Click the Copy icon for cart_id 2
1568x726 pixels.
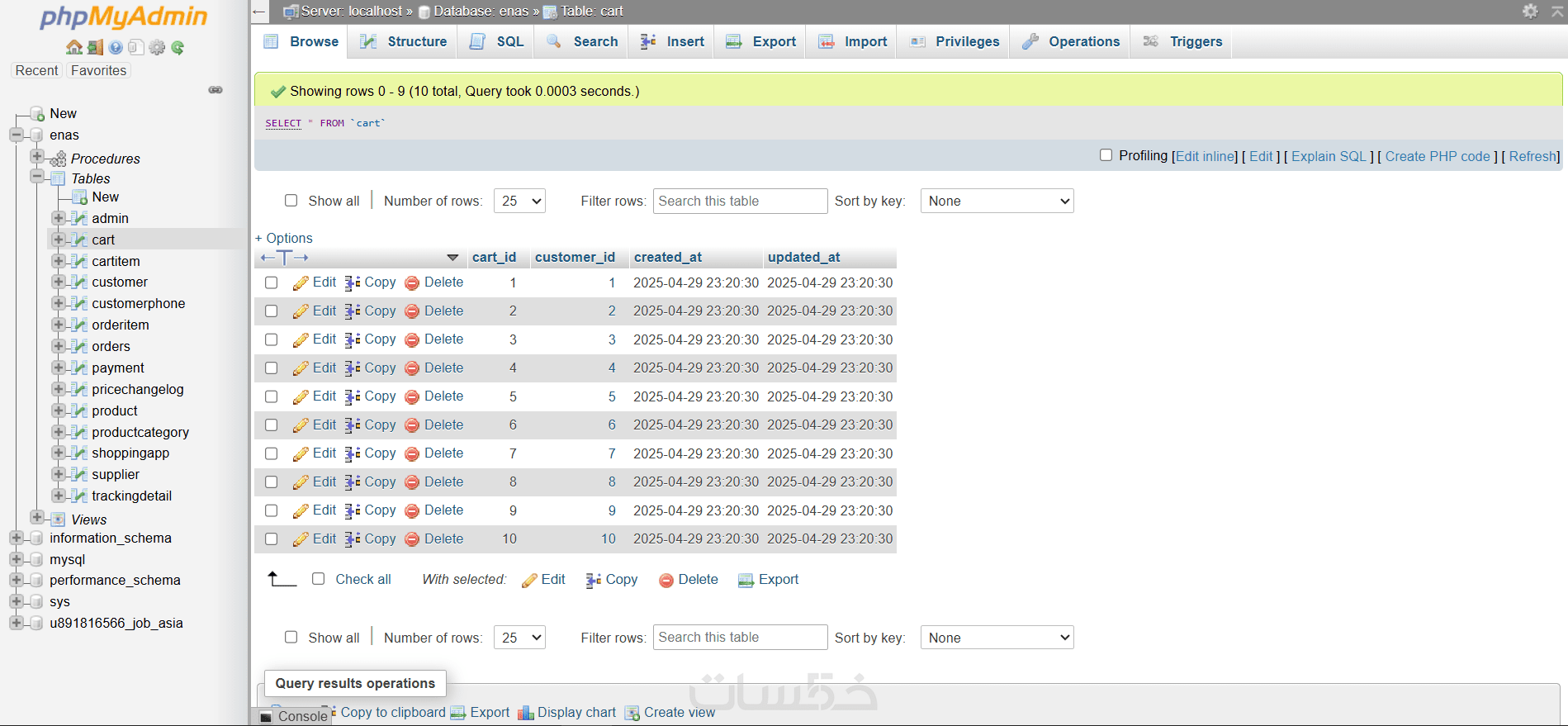point(353,311)
